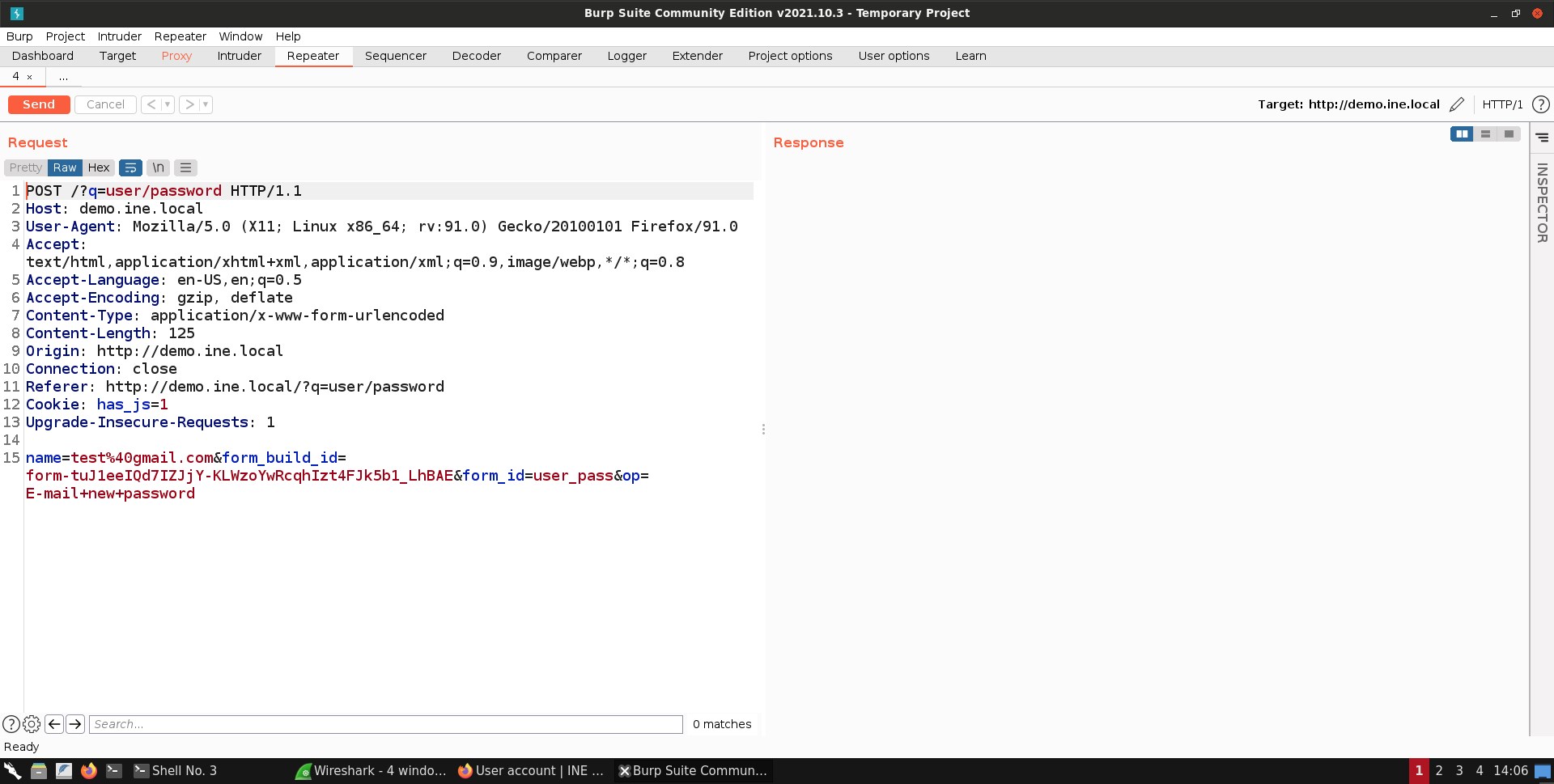The height and width of the screenshot is (784, 1554).
Task: Switch to Comparer tab
Action: [554, 56]
